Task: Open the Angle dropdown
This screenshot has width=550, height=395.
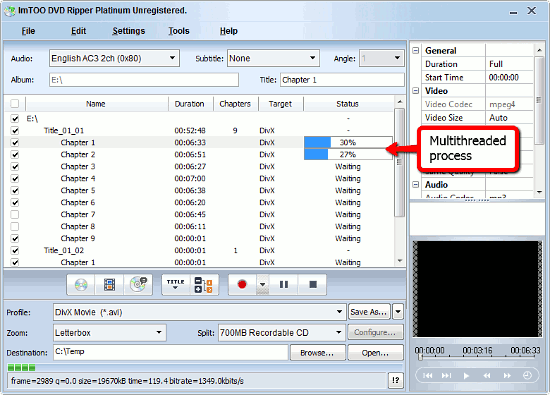Action: point(382,58)
